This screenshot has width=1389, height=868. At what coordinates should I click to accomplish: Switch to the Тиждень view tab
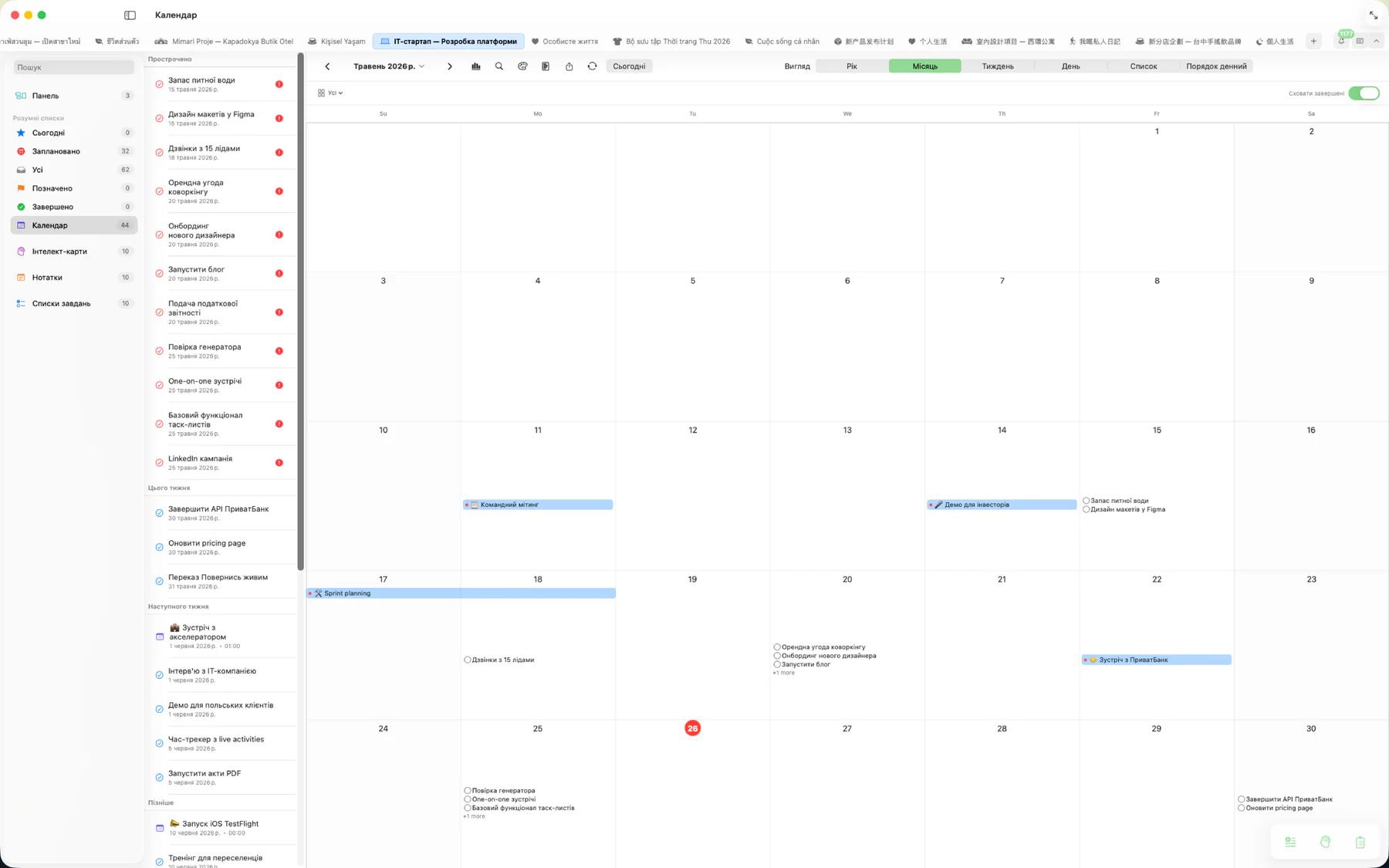998,66
